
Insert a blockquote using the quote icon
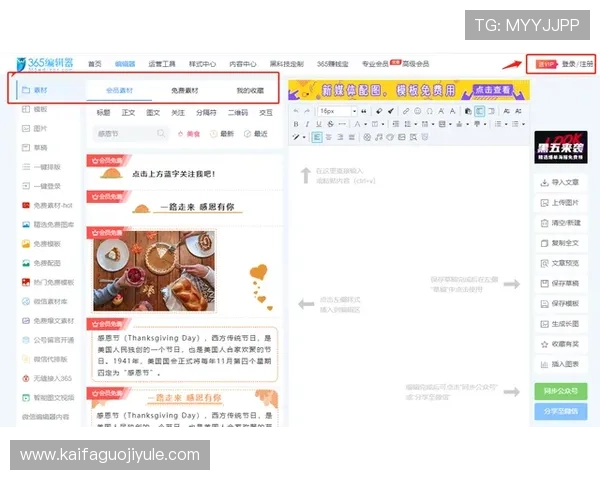pyautogui.click(x=364, y=111)
